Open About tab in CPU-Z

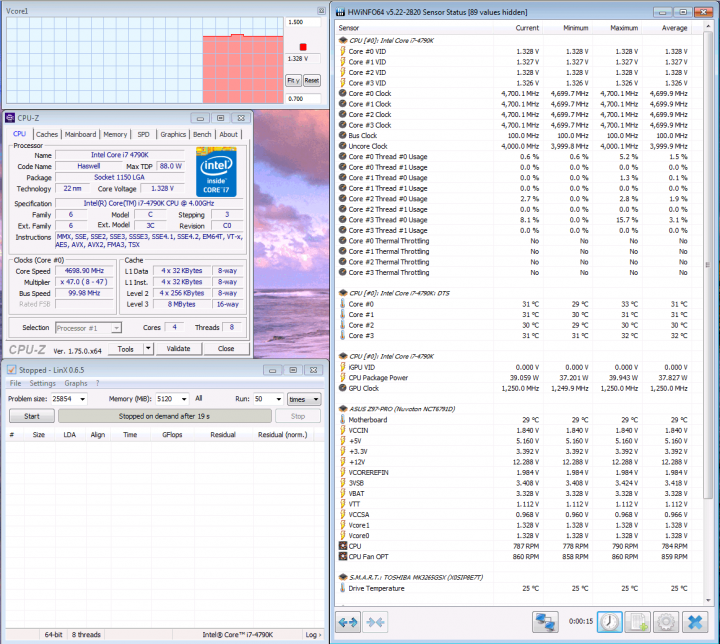click(x=228, y=134)
